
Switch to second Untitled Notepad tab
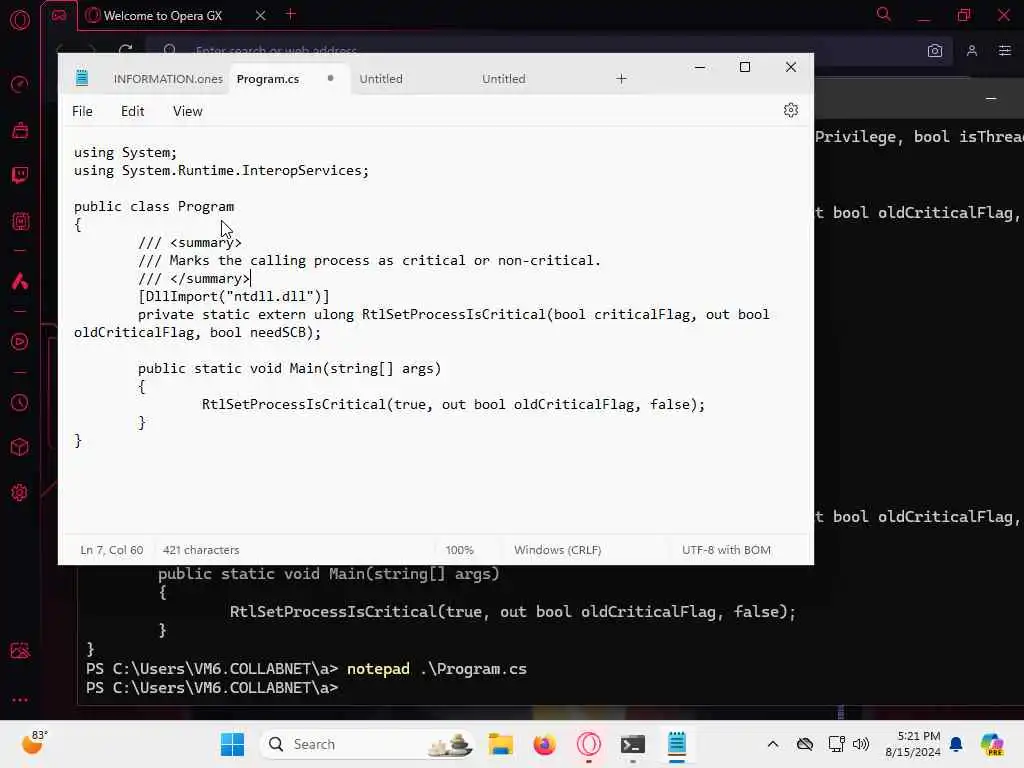[504, 79]
